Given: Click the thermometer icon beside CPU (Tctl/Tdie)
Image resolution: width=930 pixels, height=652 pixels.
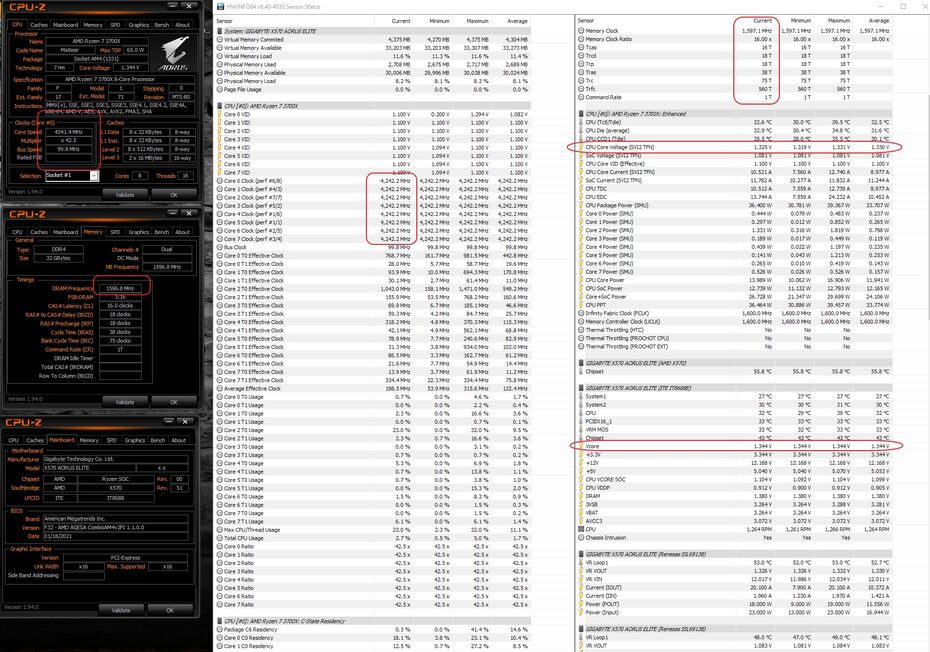Looking at the screenshot, I should click(581, 122).
